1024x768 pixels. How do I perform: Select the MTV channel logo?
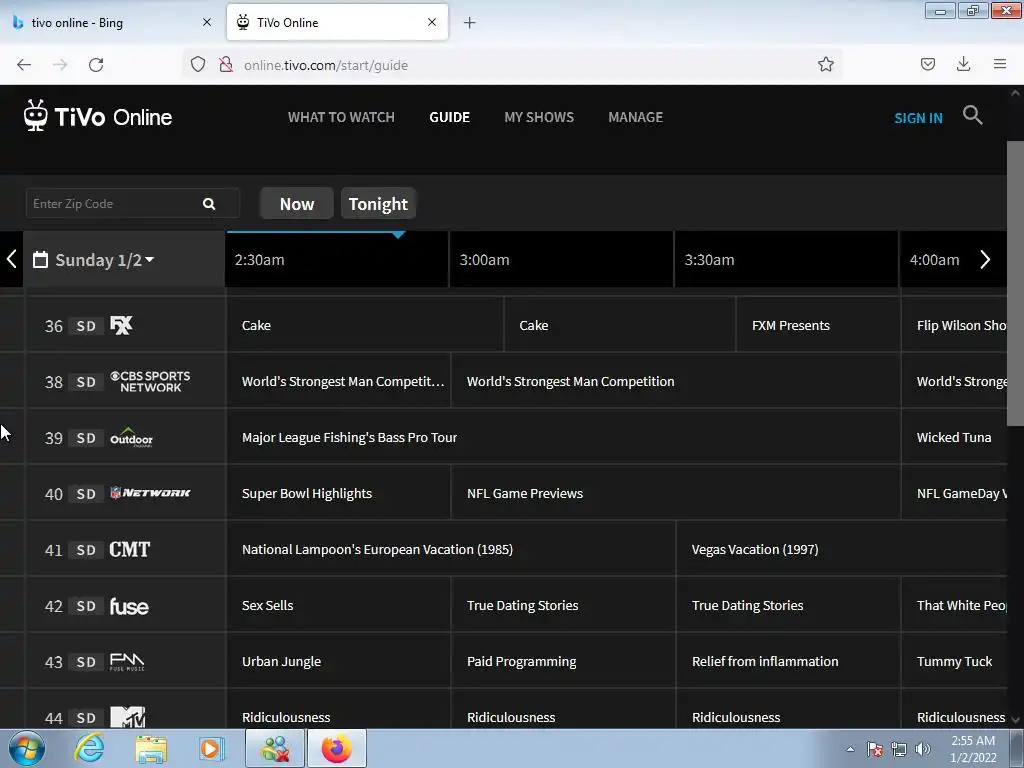pos(127,717)
